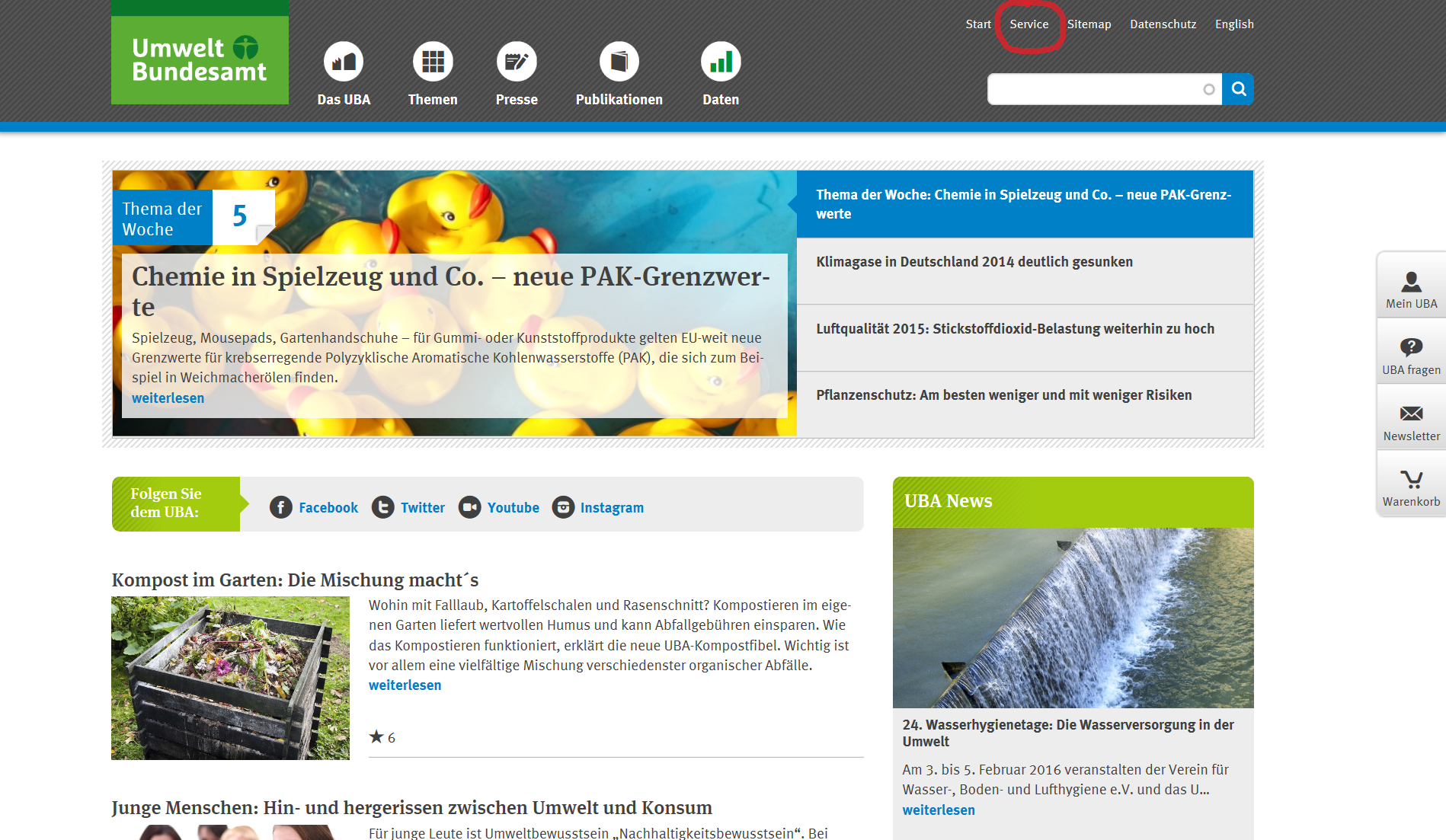Focus the search input field
This screenshot has width=1446, height=840.
[x=1105, y=89]
